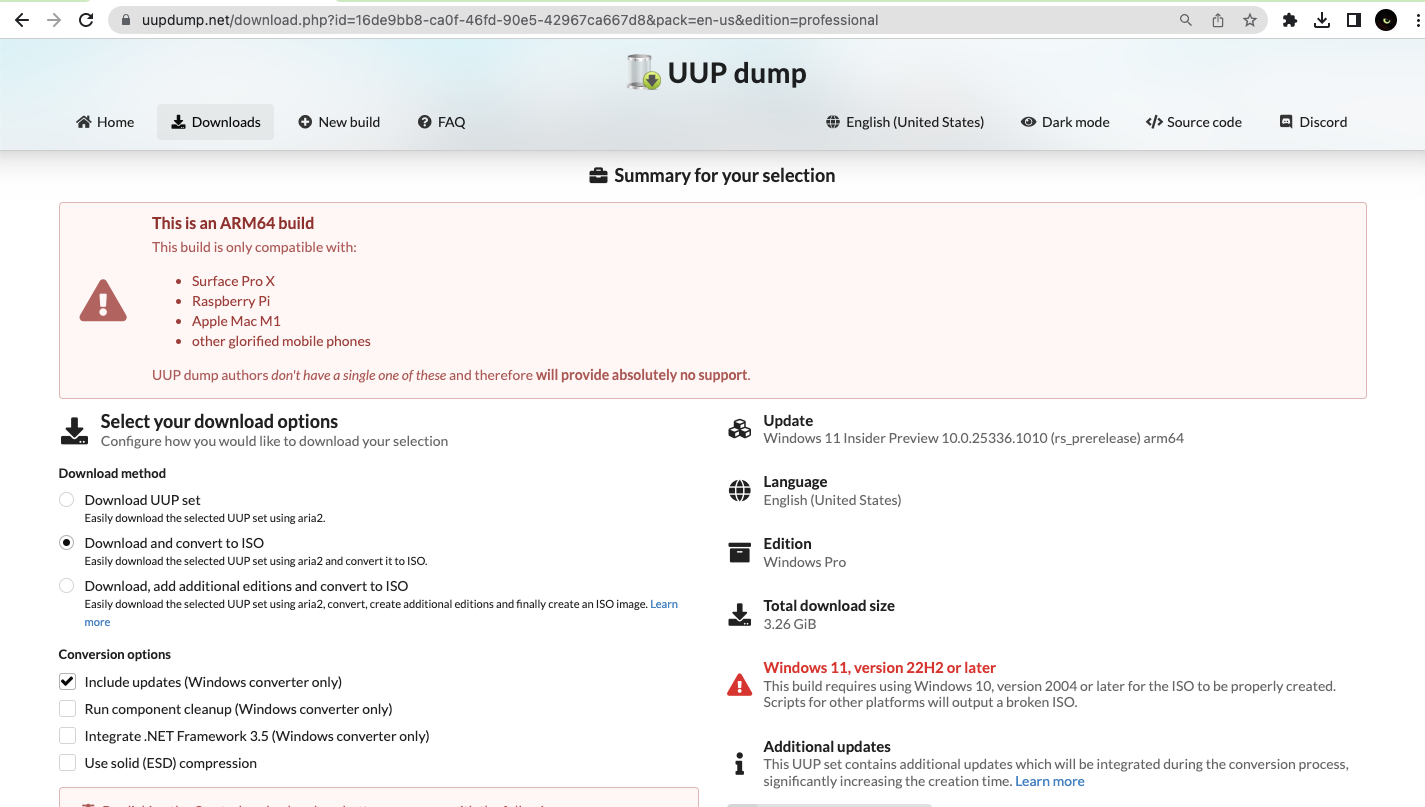
Task: Enable Integrate .NET Framework 3.5 checkbox
Action: click(x=67, y=736)
